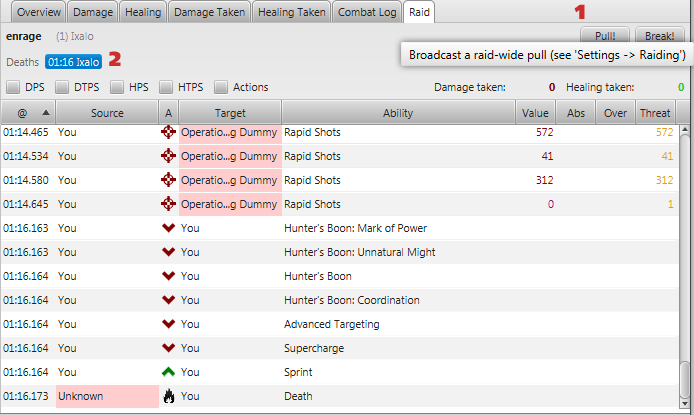Sort by the A column header
Viewport: 694px width, 415px height.
pyautogui.click(x=168, y=113)
